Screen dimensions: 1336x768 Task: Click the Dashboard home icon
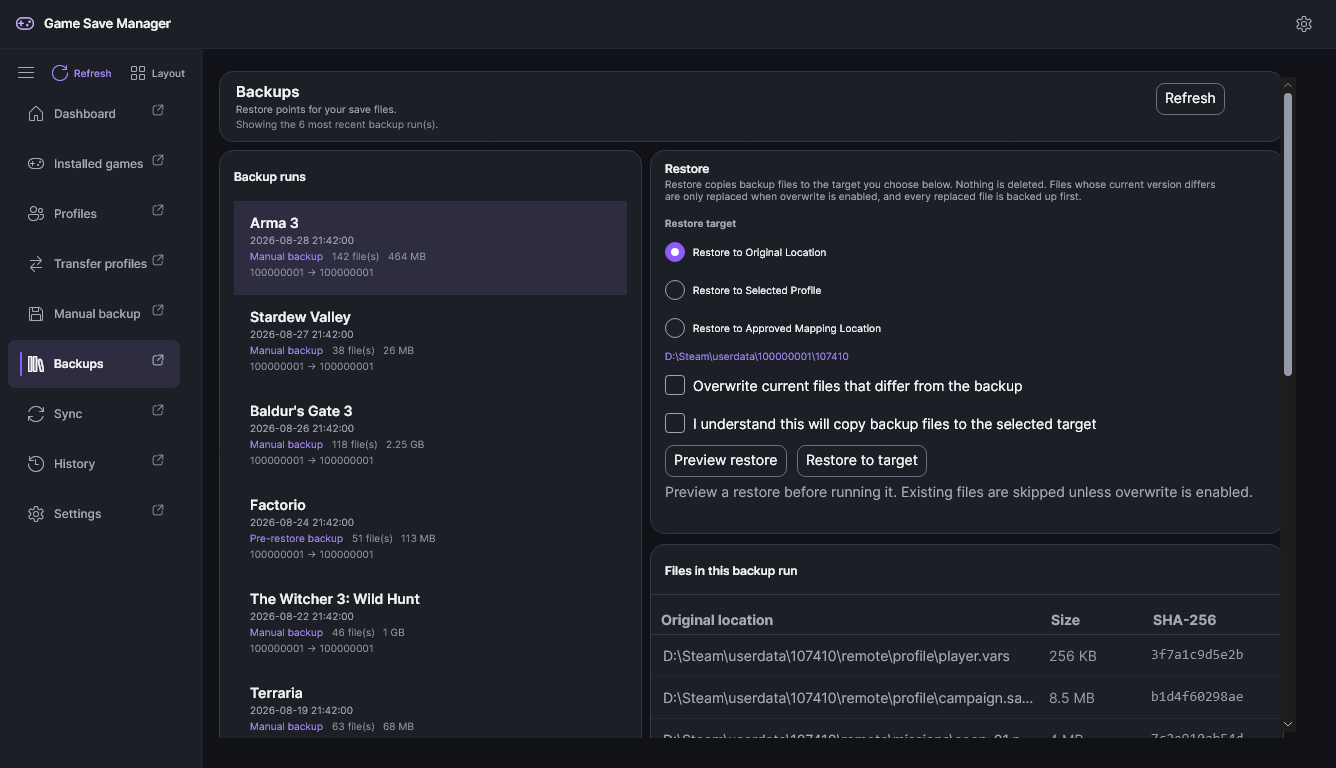36,113
